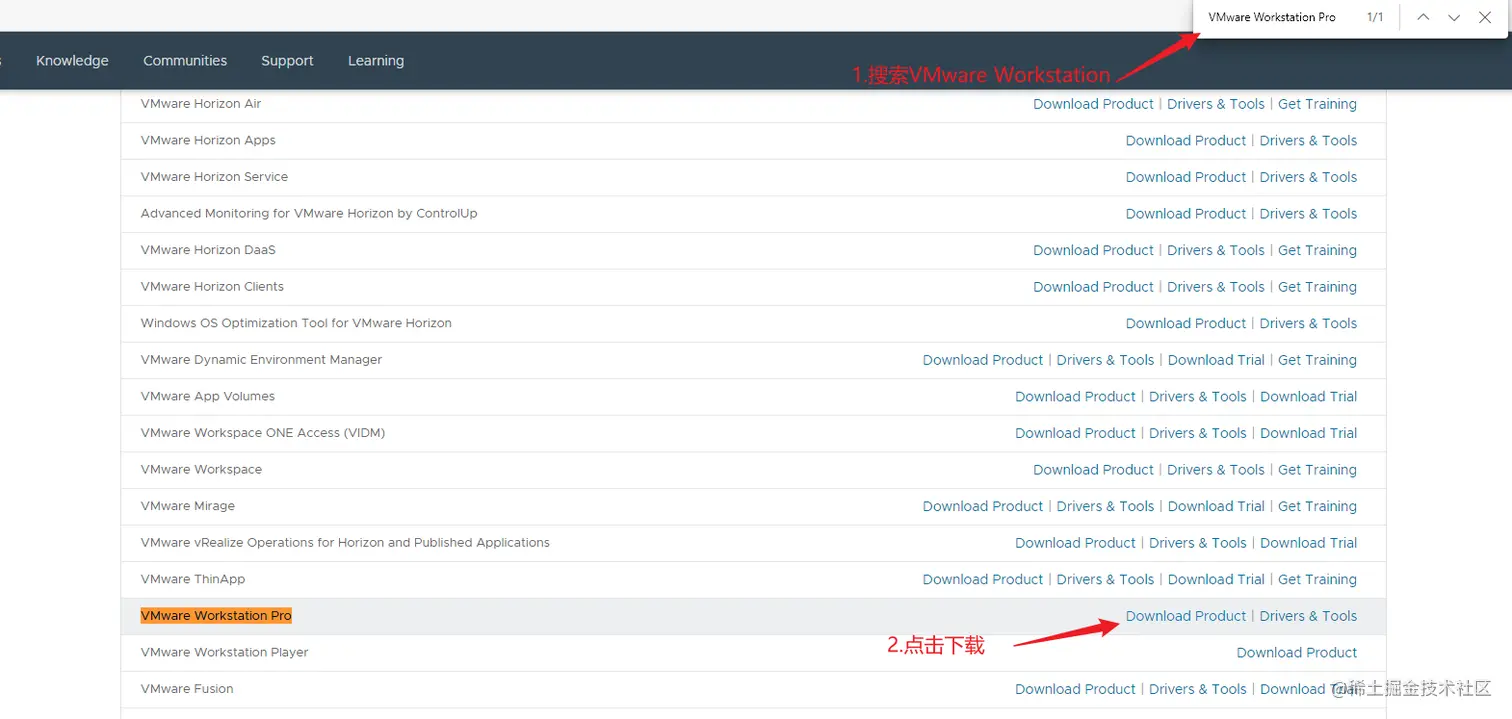Open Drivers & Tools for VMware Horizon Apps

pos(1308,141)
